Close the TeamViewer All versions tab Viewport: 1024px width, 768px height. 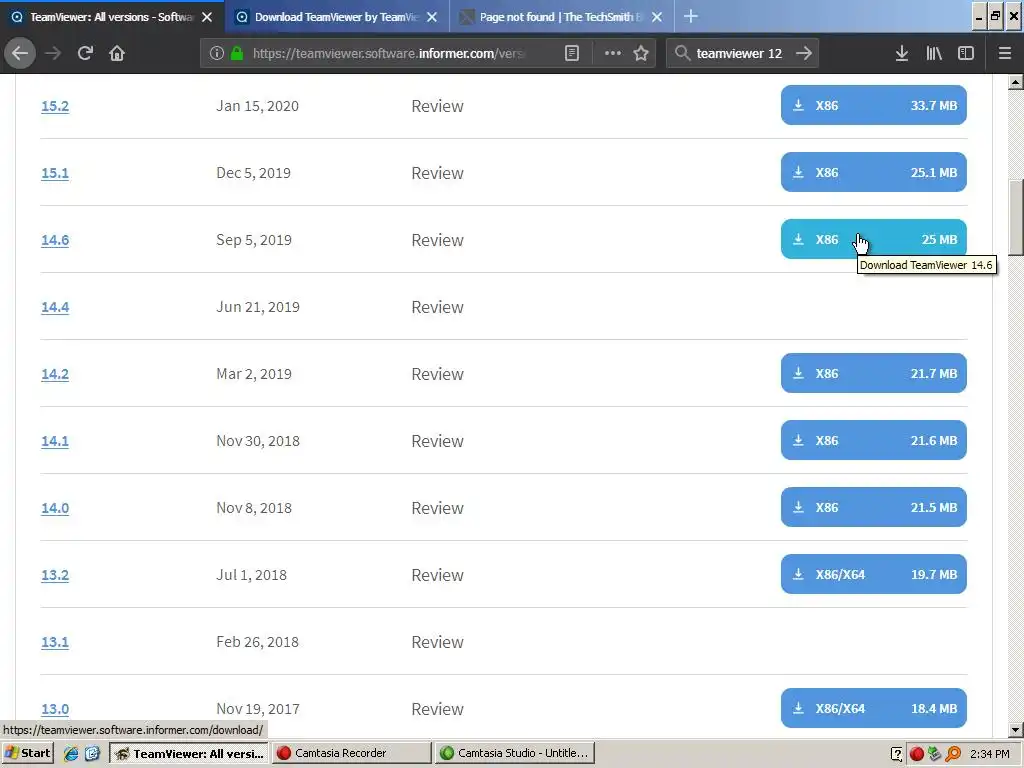pyautogui.click(x=207, y=17)
